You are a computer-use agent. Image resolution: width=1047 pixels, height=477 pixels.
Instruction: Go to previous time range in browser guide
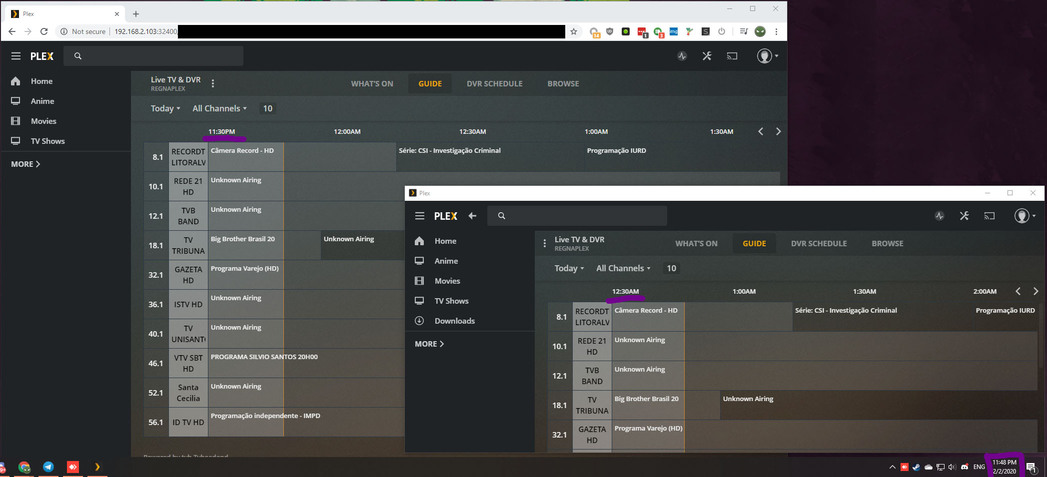tap(761, 132)
